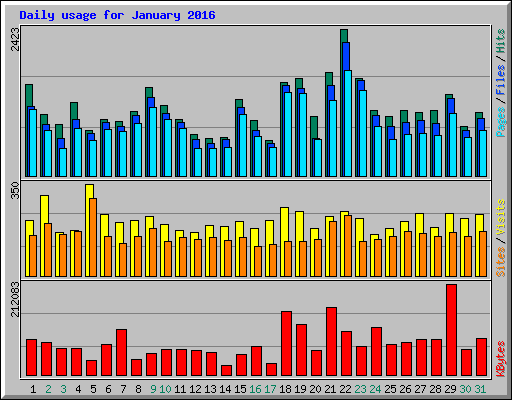Click day 9 on the x-axis
This screenshot has width=512, height=400.
point(153,389)
